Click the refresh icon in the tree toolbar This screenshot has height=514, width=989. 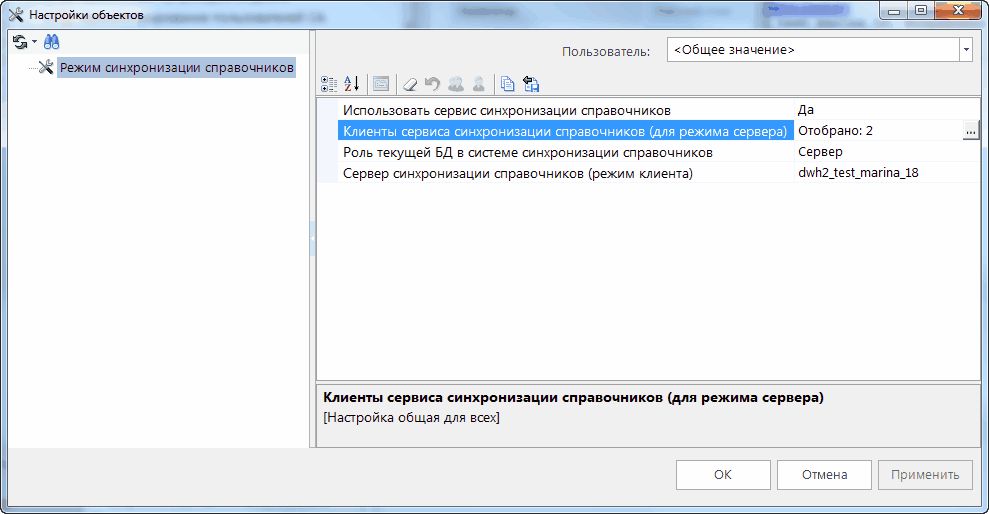click(x=18, y=42)
